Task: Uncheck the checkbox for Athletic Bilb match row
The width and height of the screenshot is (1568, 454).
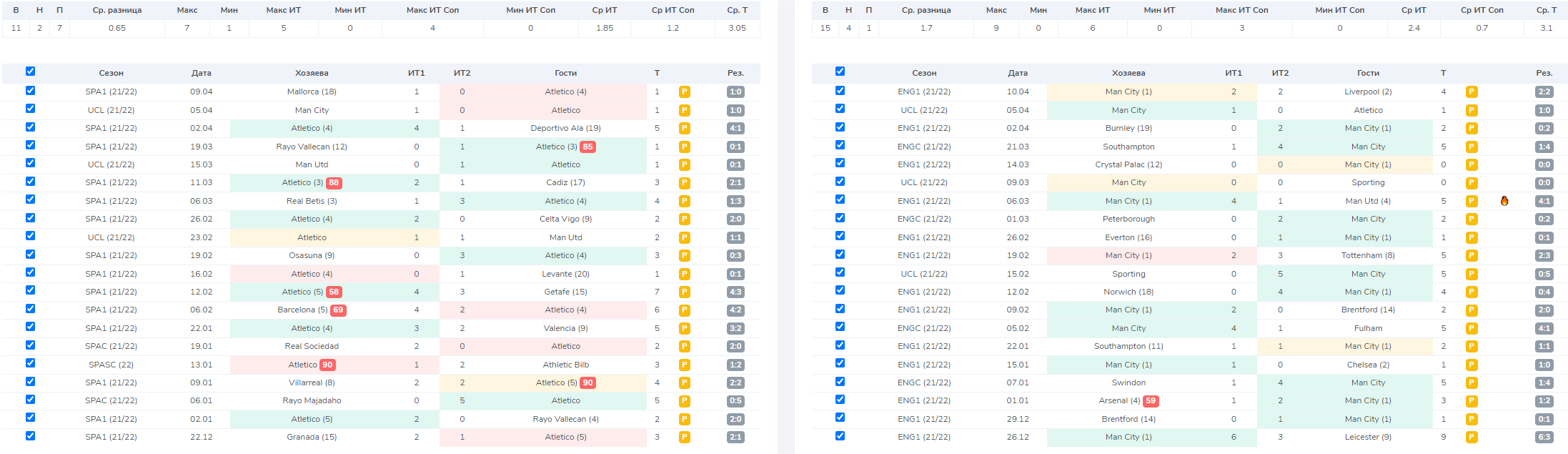Action: click(x=30, y=363)
